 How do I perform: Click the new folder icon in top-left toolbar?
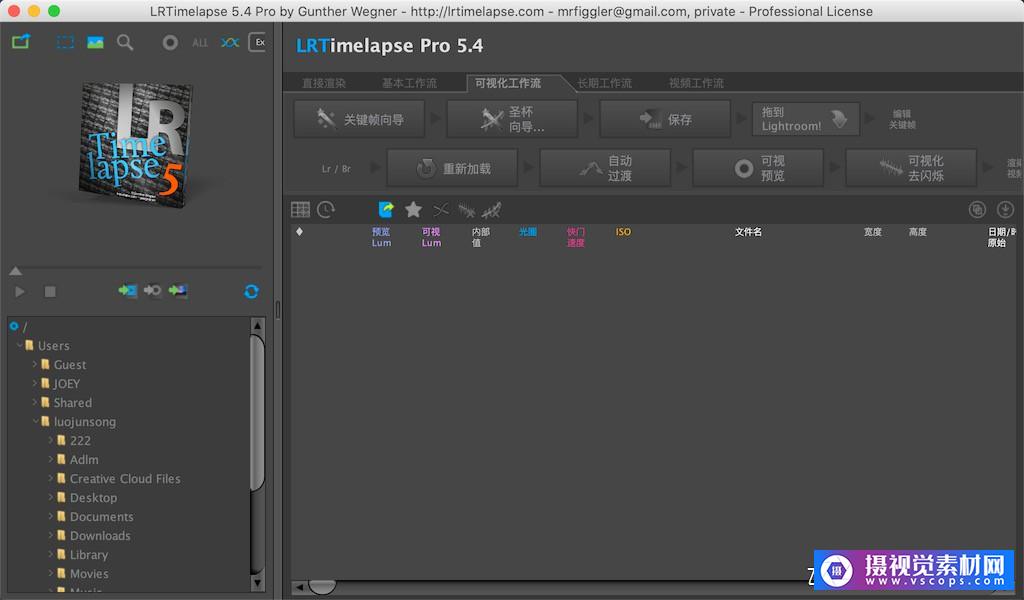tap(21, 42)
